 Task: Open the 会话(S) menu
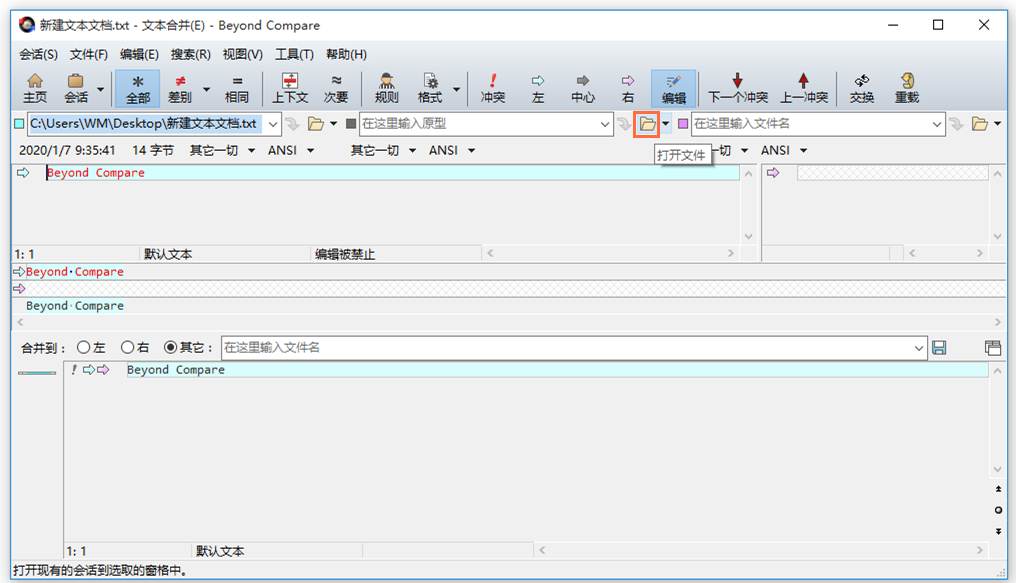coord(38,54)
